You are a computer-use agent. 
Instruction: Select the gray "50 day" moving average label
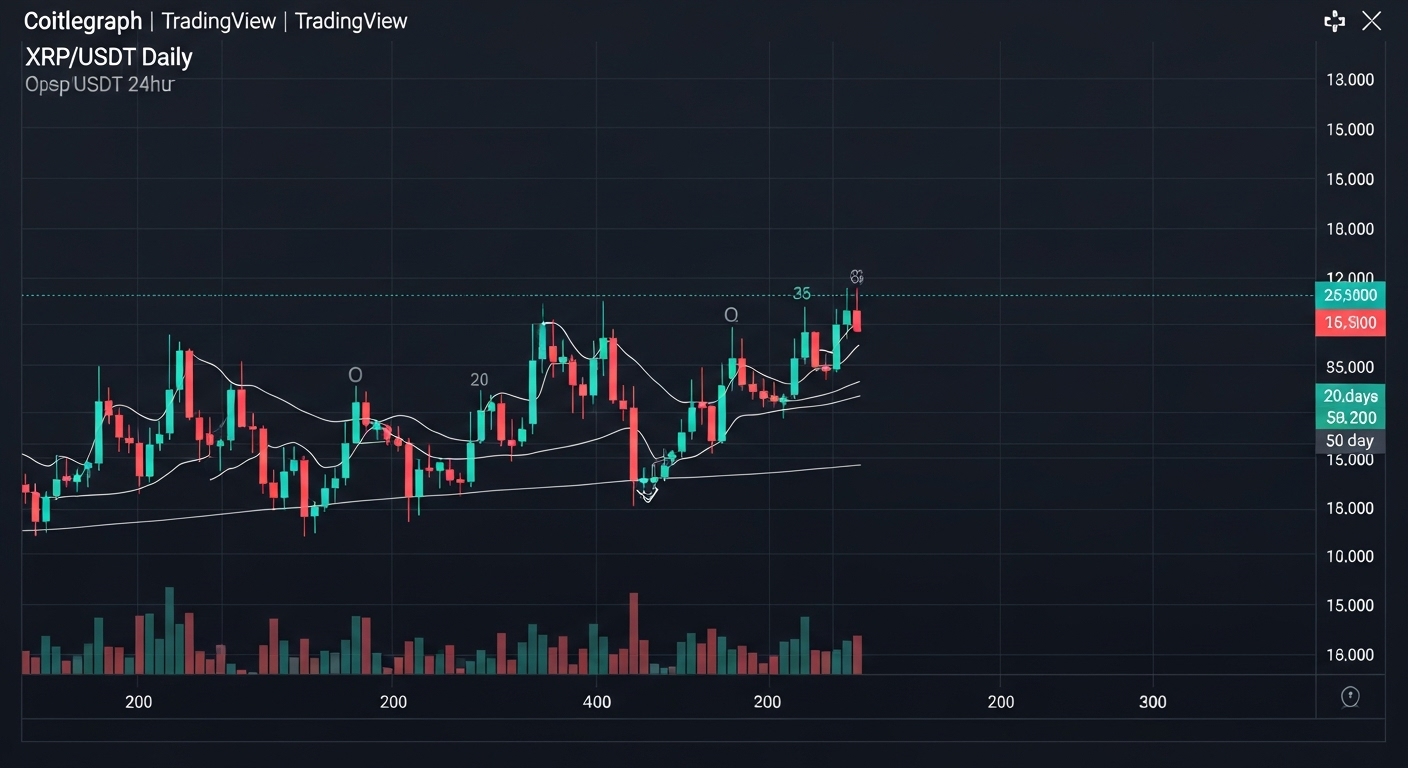click(x=1350, y=441)
